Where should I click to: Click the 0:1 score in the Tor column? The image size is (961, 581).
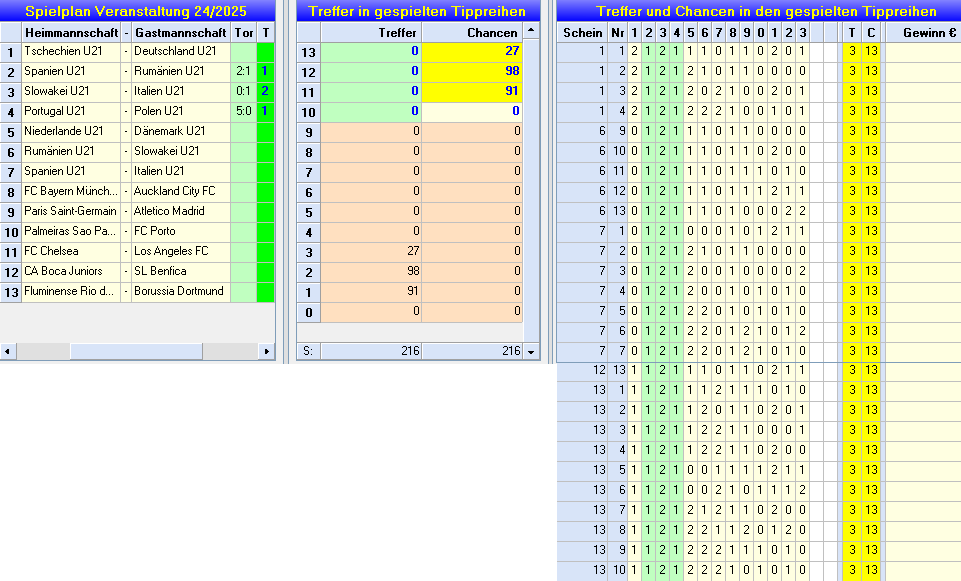pos(244,91)
